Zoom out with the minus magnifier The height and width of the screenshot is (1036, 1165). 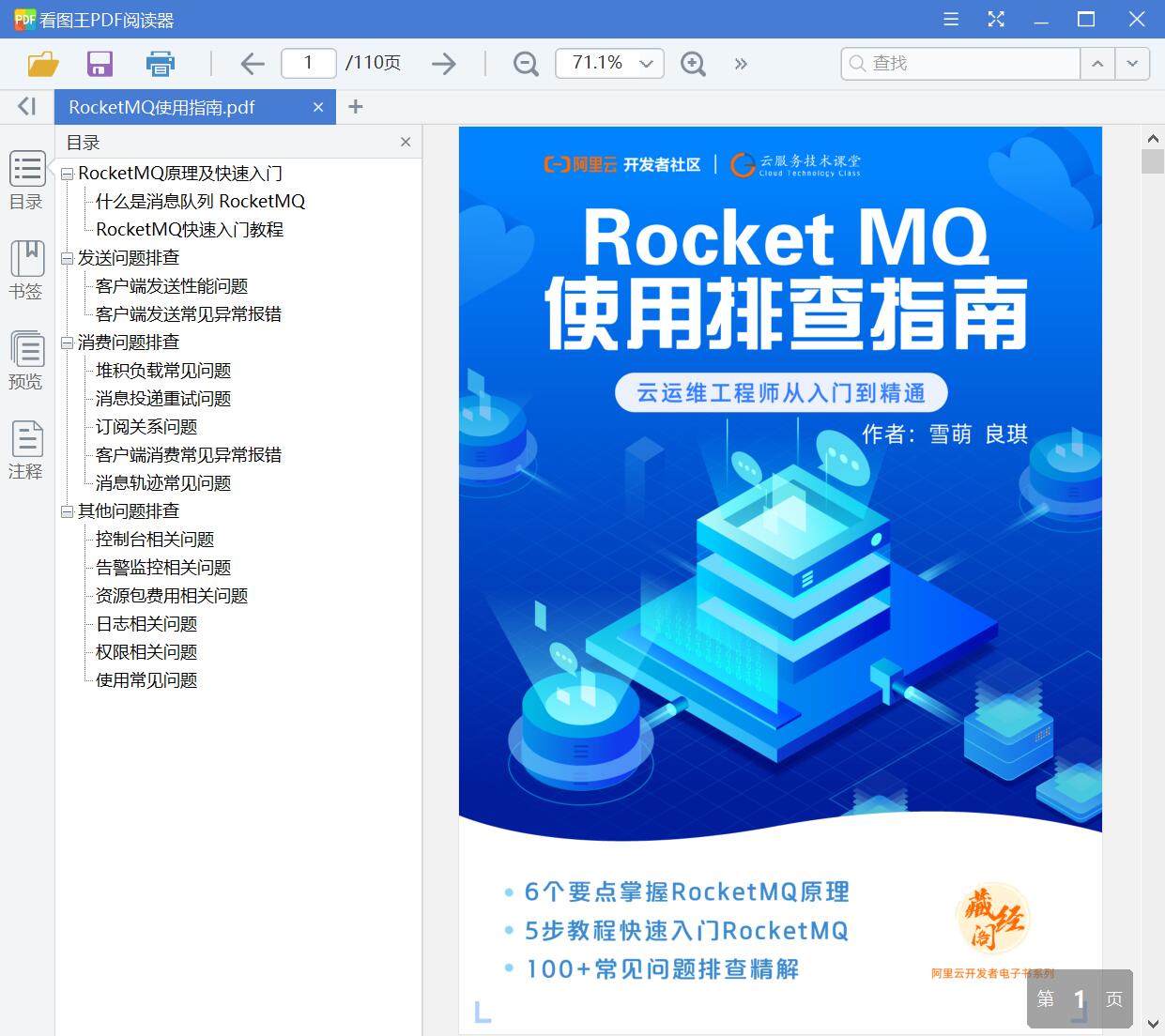pos(526,64)
